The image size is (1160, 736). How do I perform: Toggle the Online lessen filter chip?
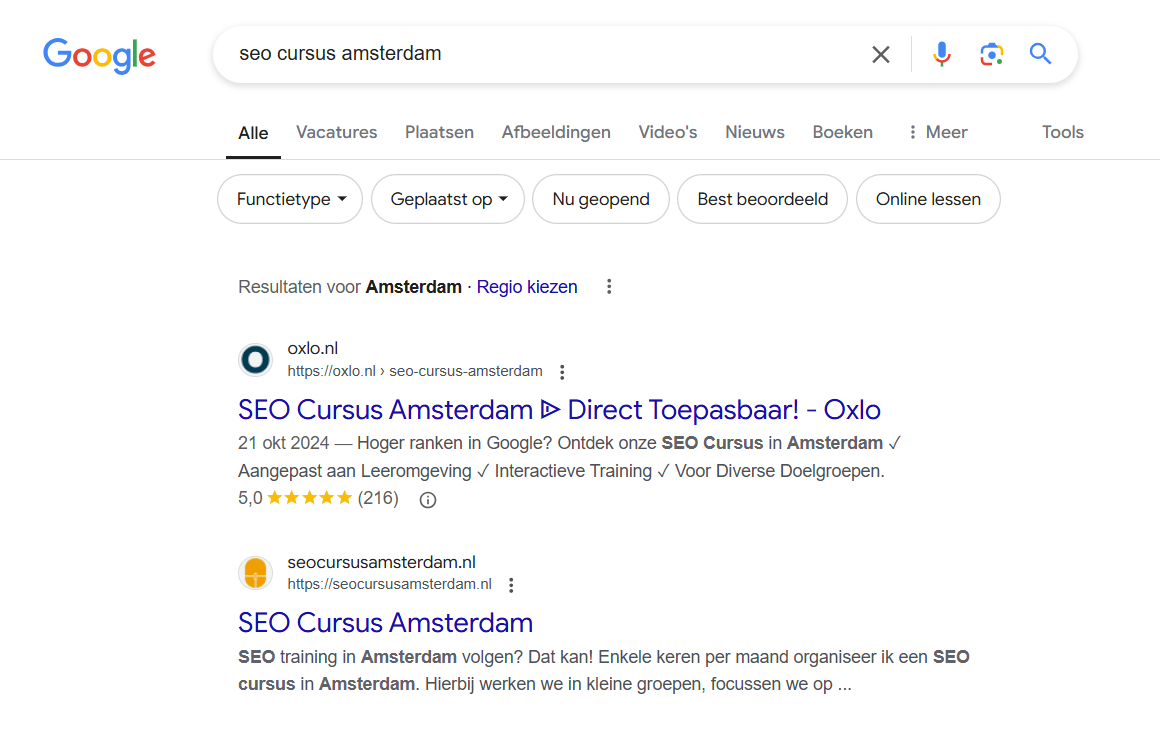(928, 199)
